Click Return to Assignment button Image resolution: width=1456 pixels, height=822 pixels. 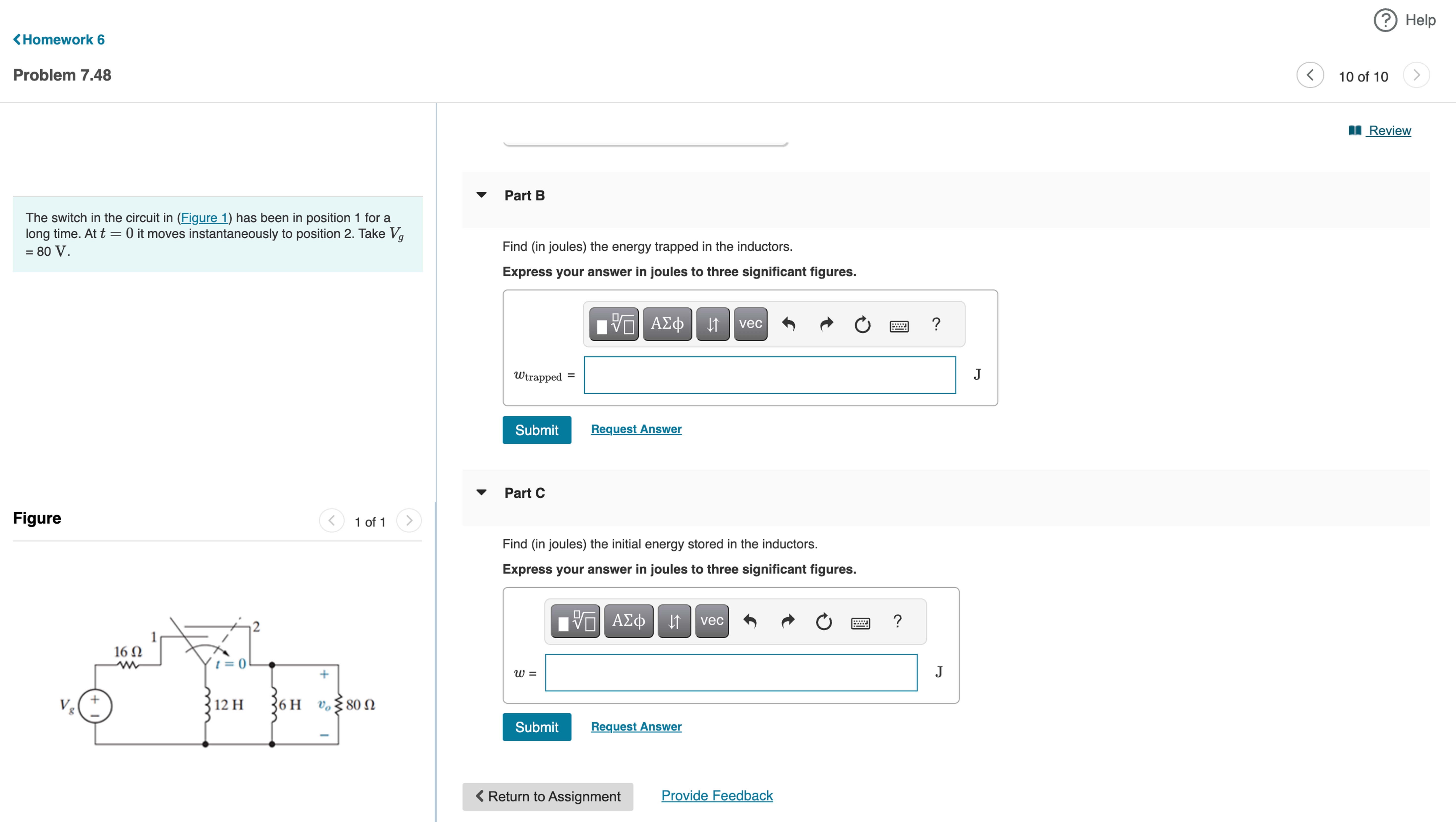pos(548,797)
